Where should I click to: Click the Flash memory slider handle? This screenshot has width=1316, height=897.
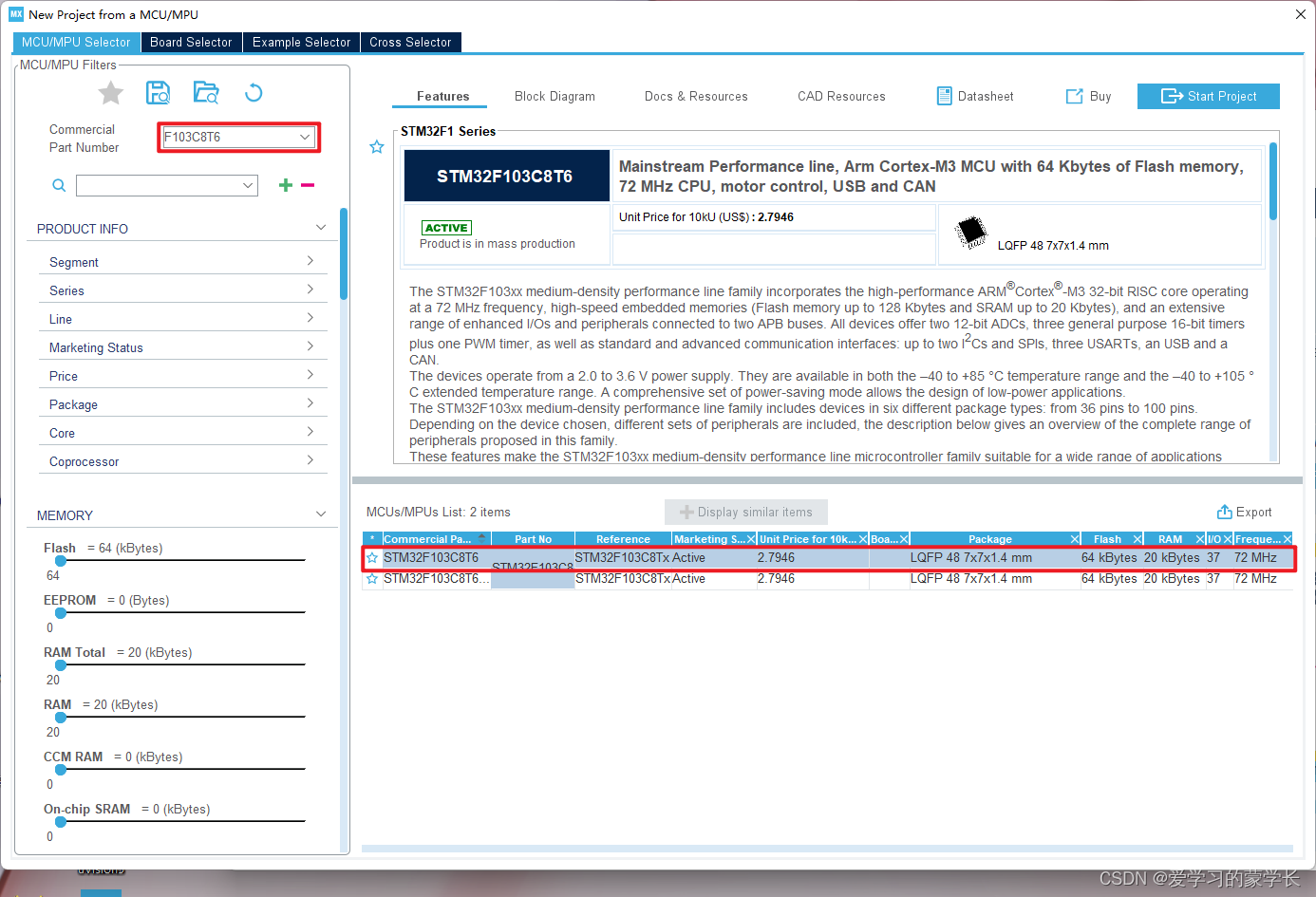coord(61,561)
